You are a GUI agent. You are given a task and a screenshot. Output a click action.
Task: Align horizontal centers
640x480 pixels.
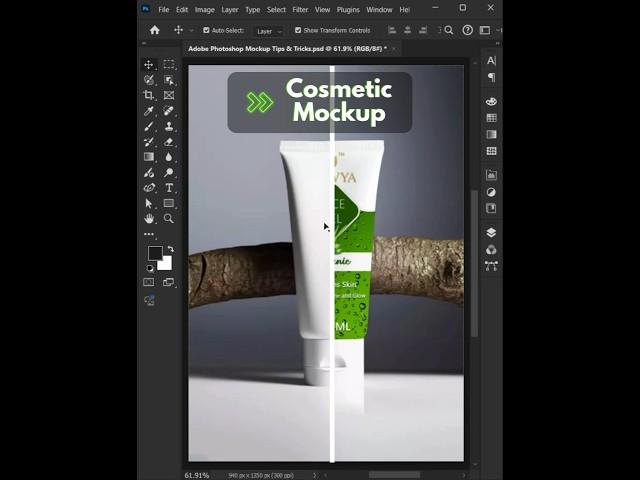[407, 30]
